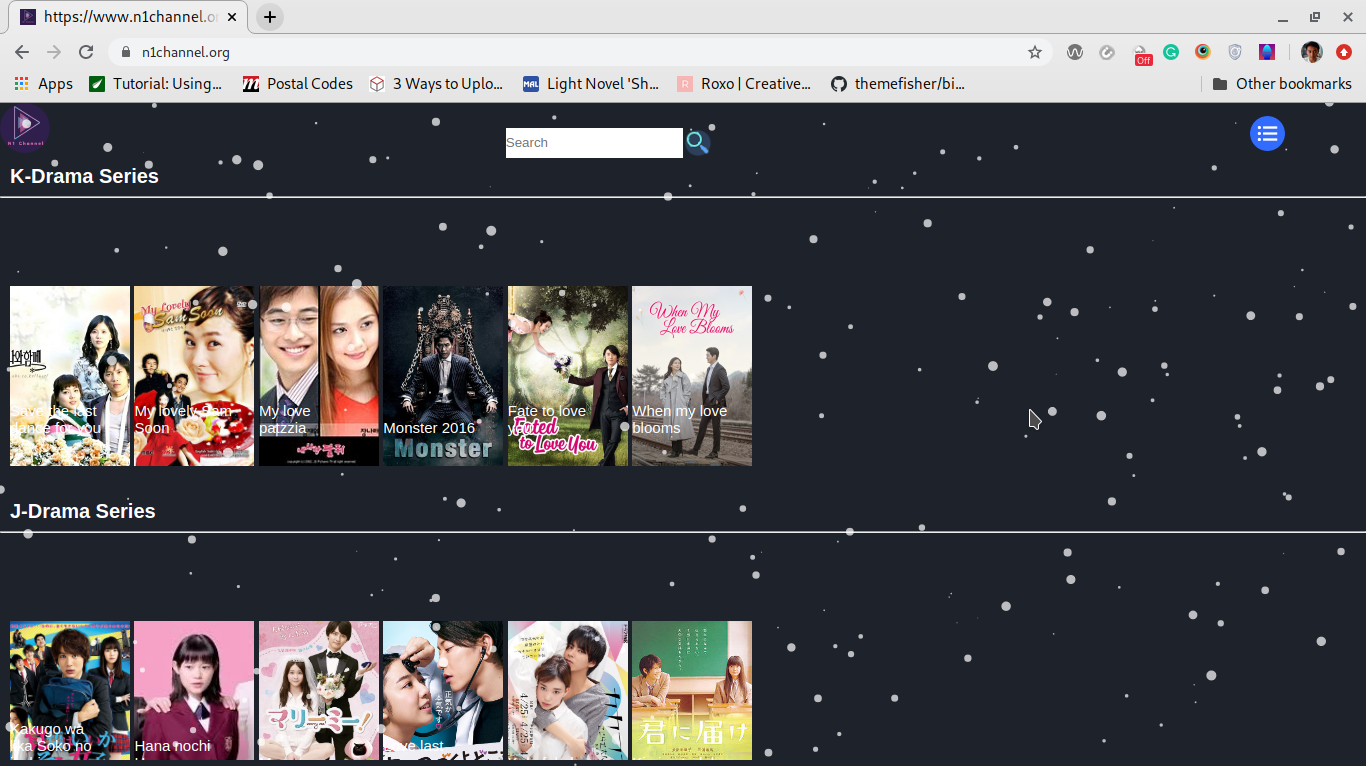
Task: Bookmark this page with the star icon
Action: [x=1035, y=52]
